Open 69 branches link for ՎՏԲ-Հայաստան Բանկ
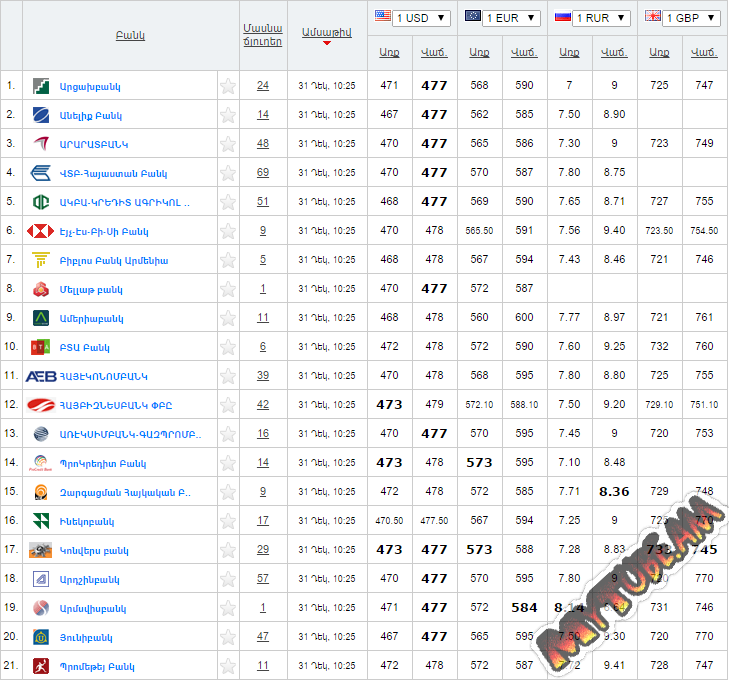Viewport: 729px width, 680px height. 263,172
